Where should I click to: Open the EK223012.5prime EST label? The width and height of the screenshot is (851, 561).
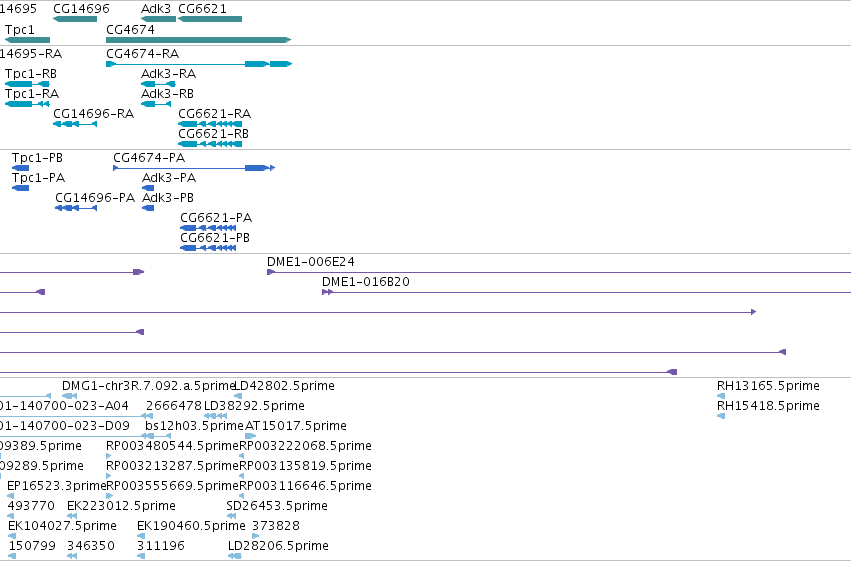(x=121, y=506)
